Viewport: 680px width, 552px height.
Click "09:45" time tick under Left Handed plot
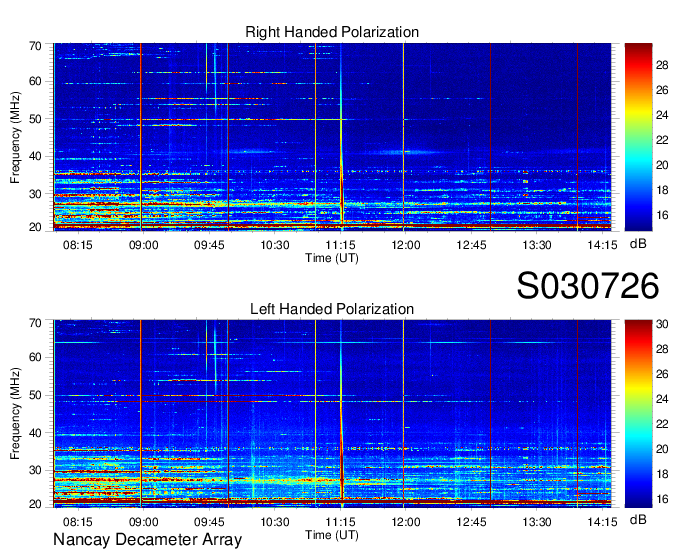(209, 522)
